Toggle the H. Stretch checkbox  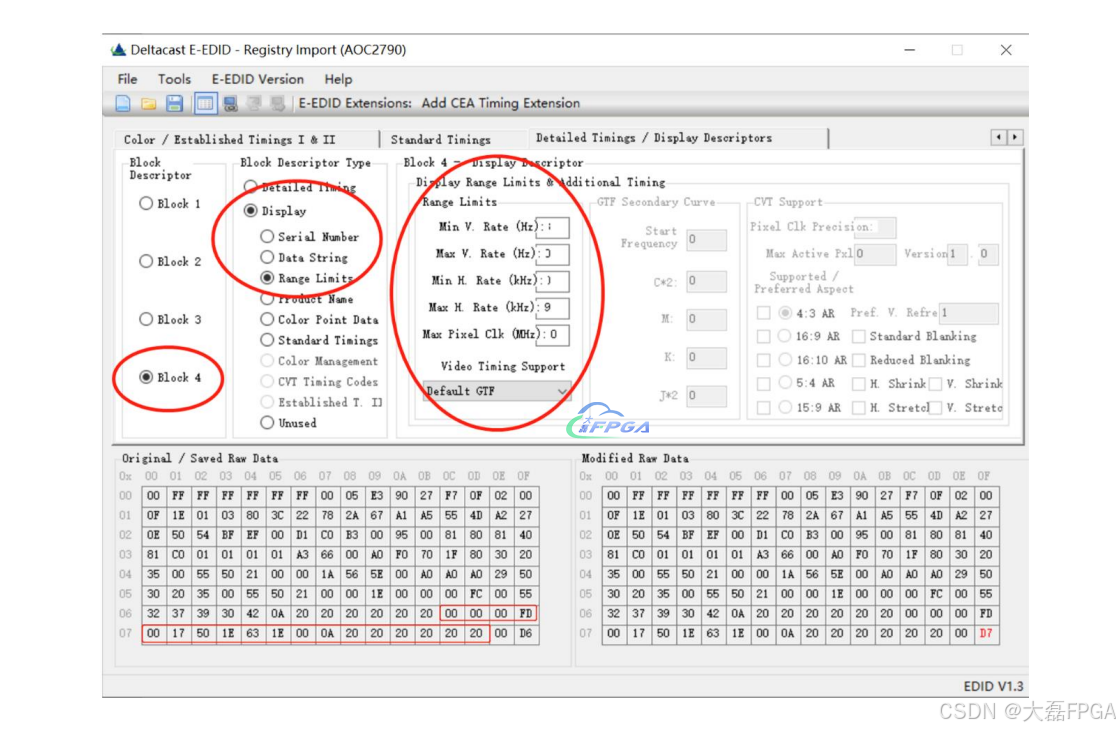(x=859, y=407)
